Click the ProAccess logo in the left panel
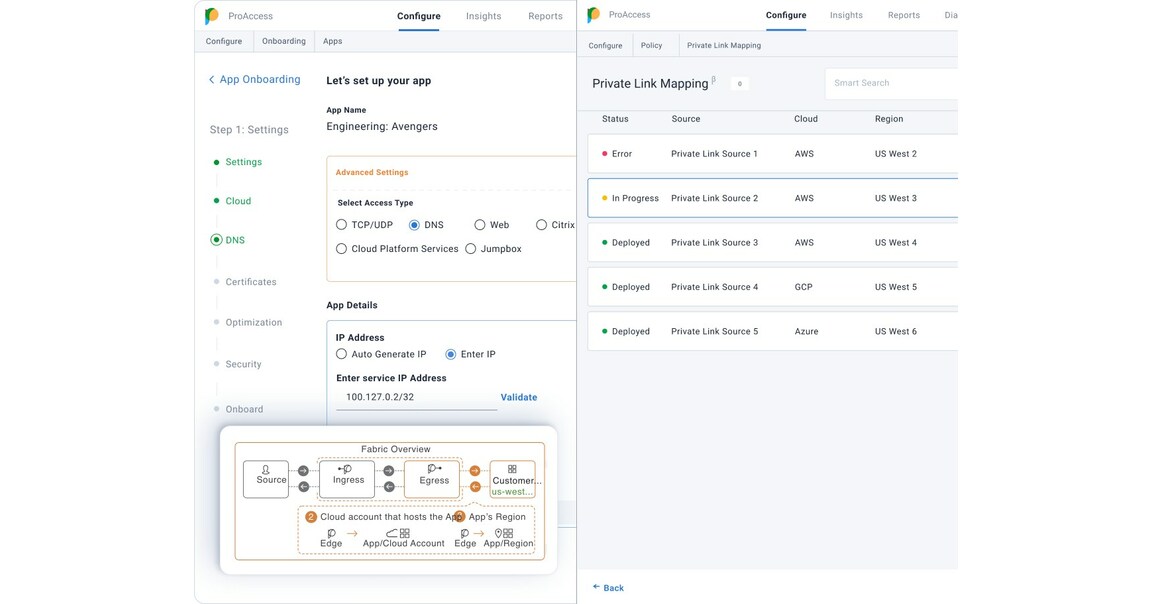The image size is (1152, 604). (x=210, y=15)
